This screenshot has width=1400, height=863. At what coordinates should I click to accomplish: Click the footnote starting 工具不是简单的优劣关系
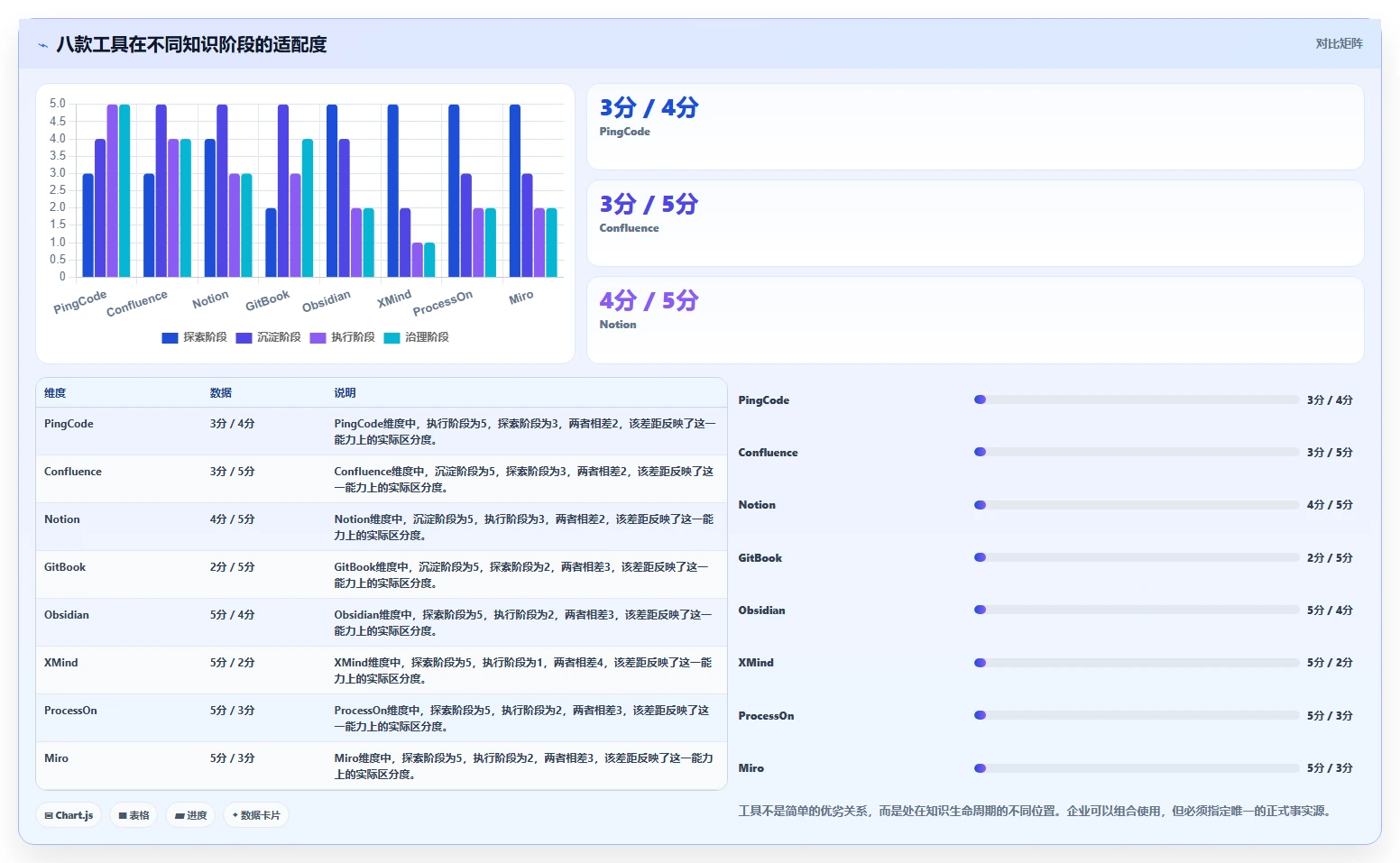click(1036, 811)
